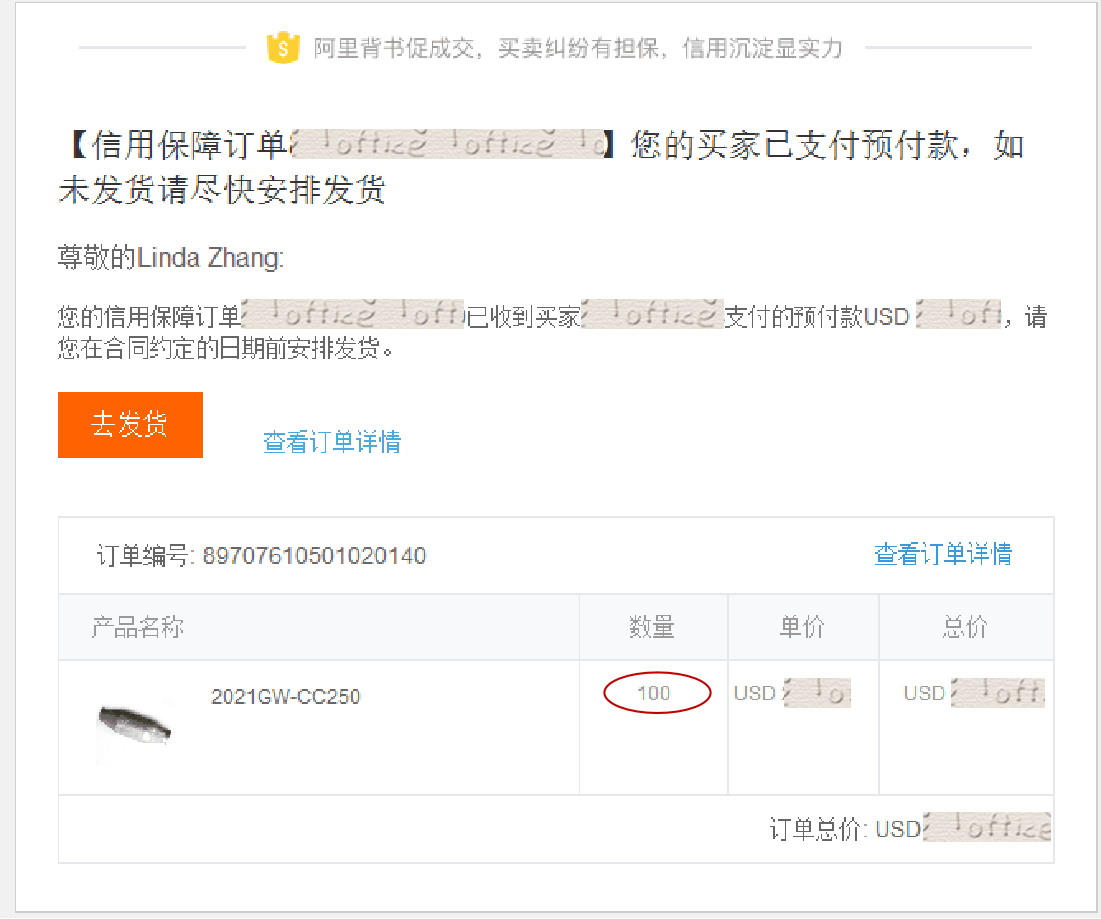Click the 单价 column header
Screen dimensions: 1101x919
click(x=802, y=627)
